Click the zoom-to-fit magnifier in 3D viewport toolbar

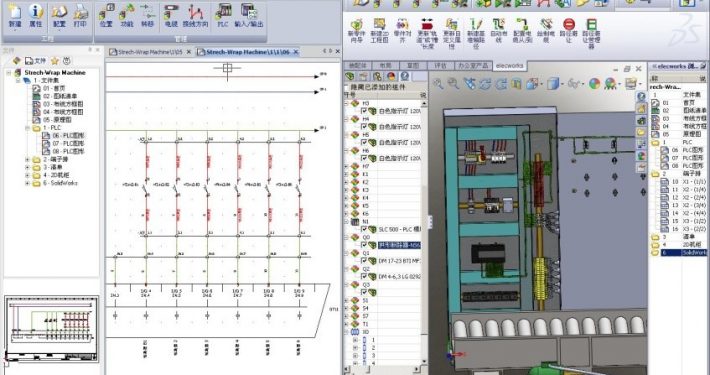coord(438,83)
